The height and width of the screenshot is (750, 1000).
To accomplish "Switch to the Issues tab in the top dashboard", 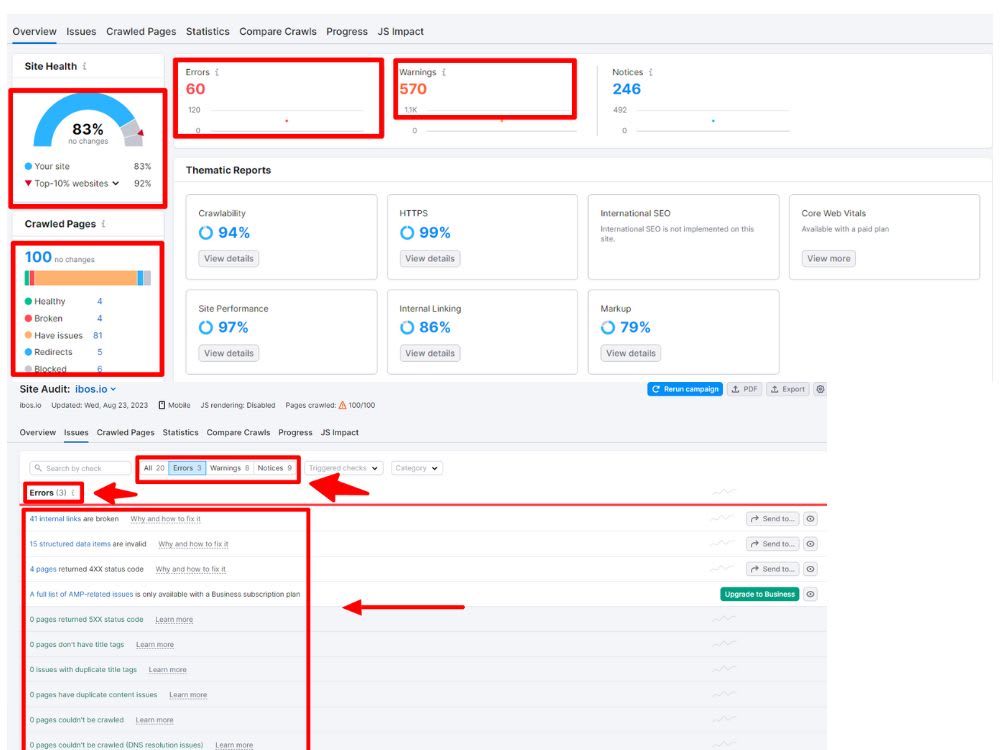I will (81, 31).
